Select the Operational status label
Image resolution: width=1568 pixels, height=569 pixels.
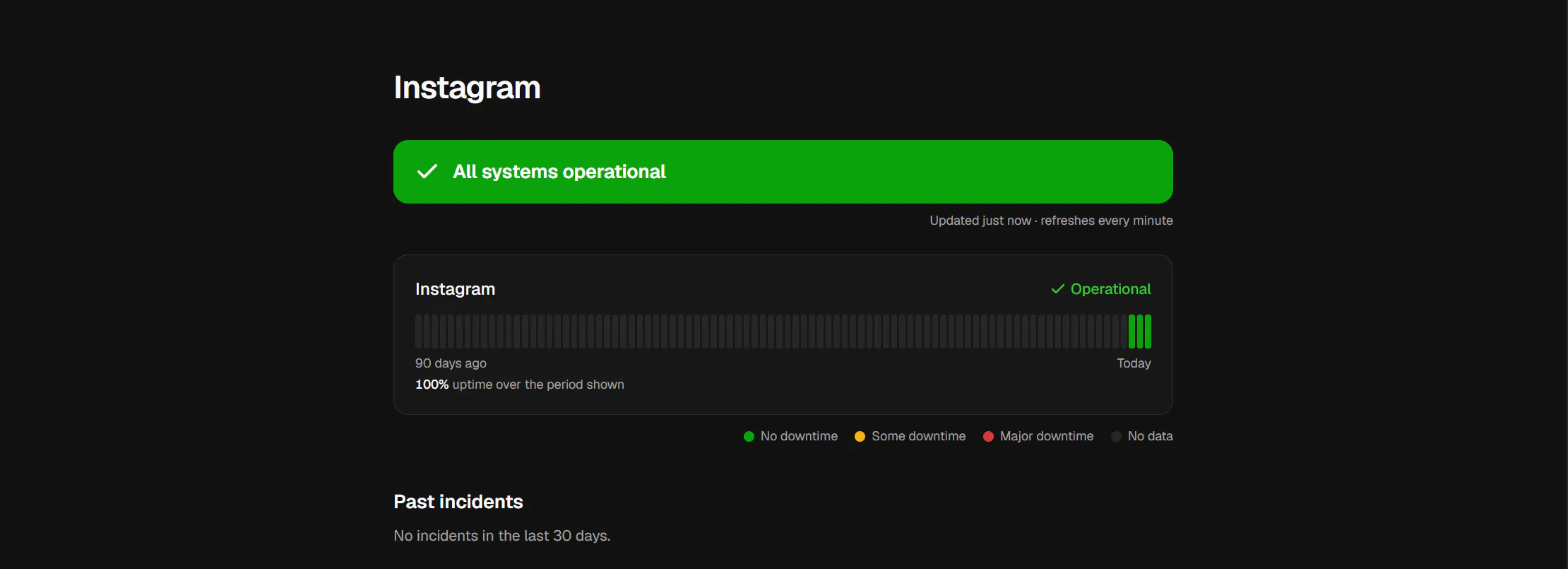tap(1110, 289)
